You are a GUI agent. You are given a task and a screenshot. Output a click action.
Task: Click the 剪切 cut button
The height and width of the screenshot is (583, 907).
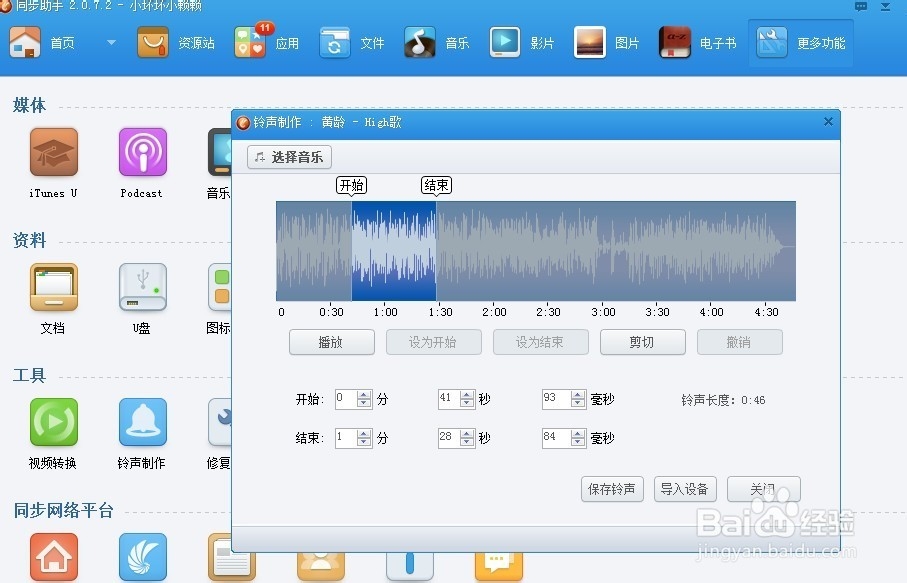click(x=642, y=342)
